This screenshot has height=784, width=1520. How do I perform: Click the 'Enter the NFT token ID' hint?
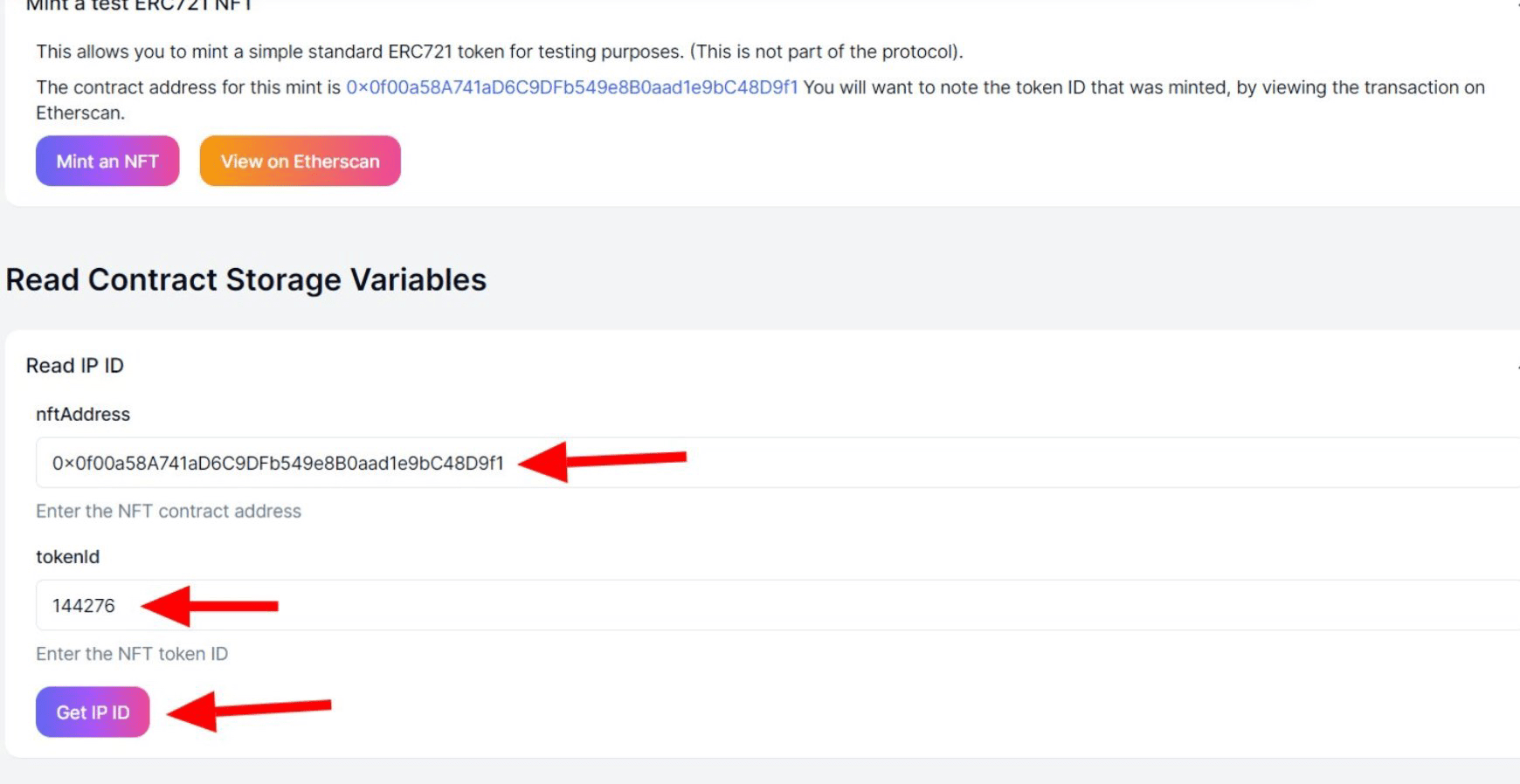point(132,654)
